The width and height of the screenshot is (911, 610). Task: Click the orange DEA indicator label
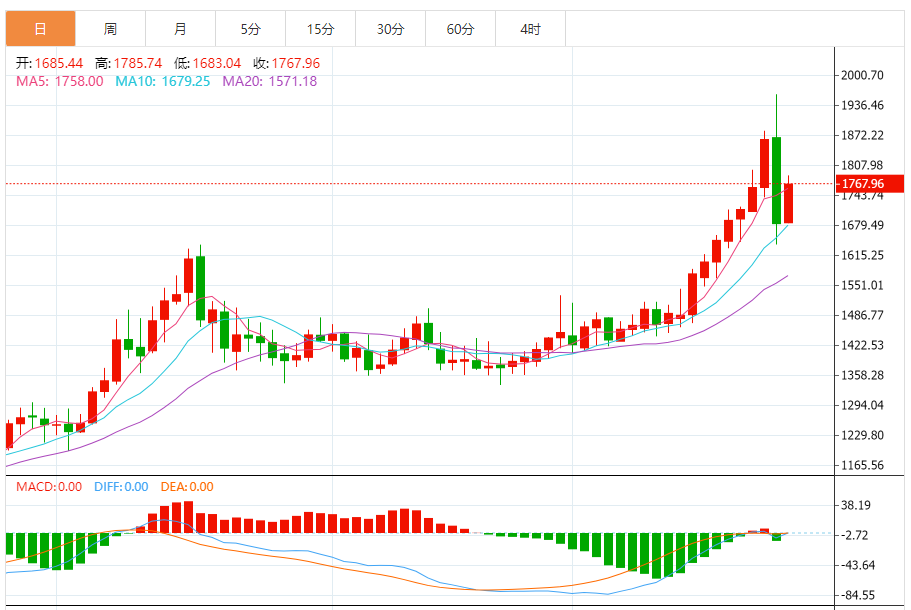(x=187, y=487)
